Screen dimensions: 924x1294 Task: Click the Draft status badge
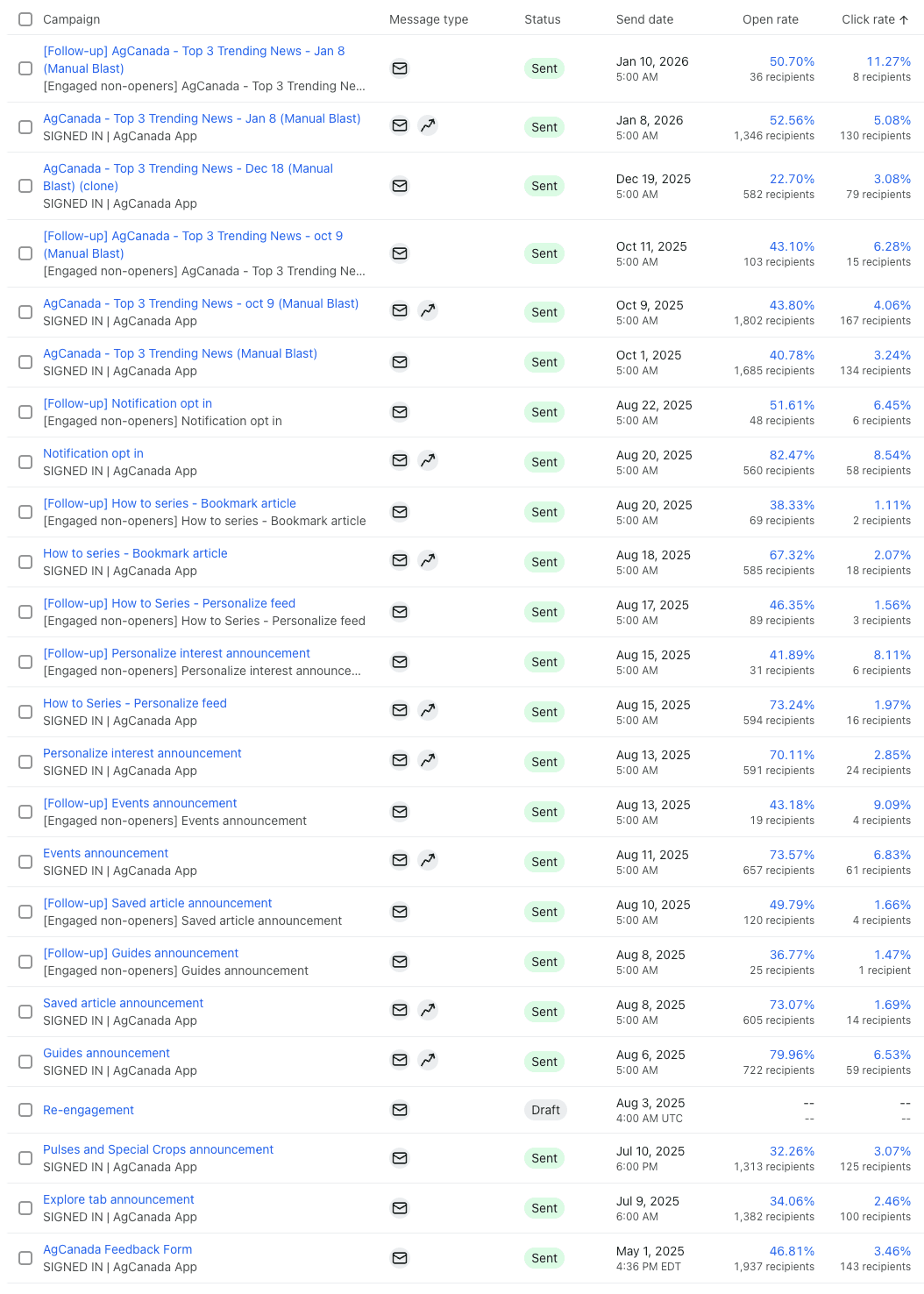point(545,1110)
